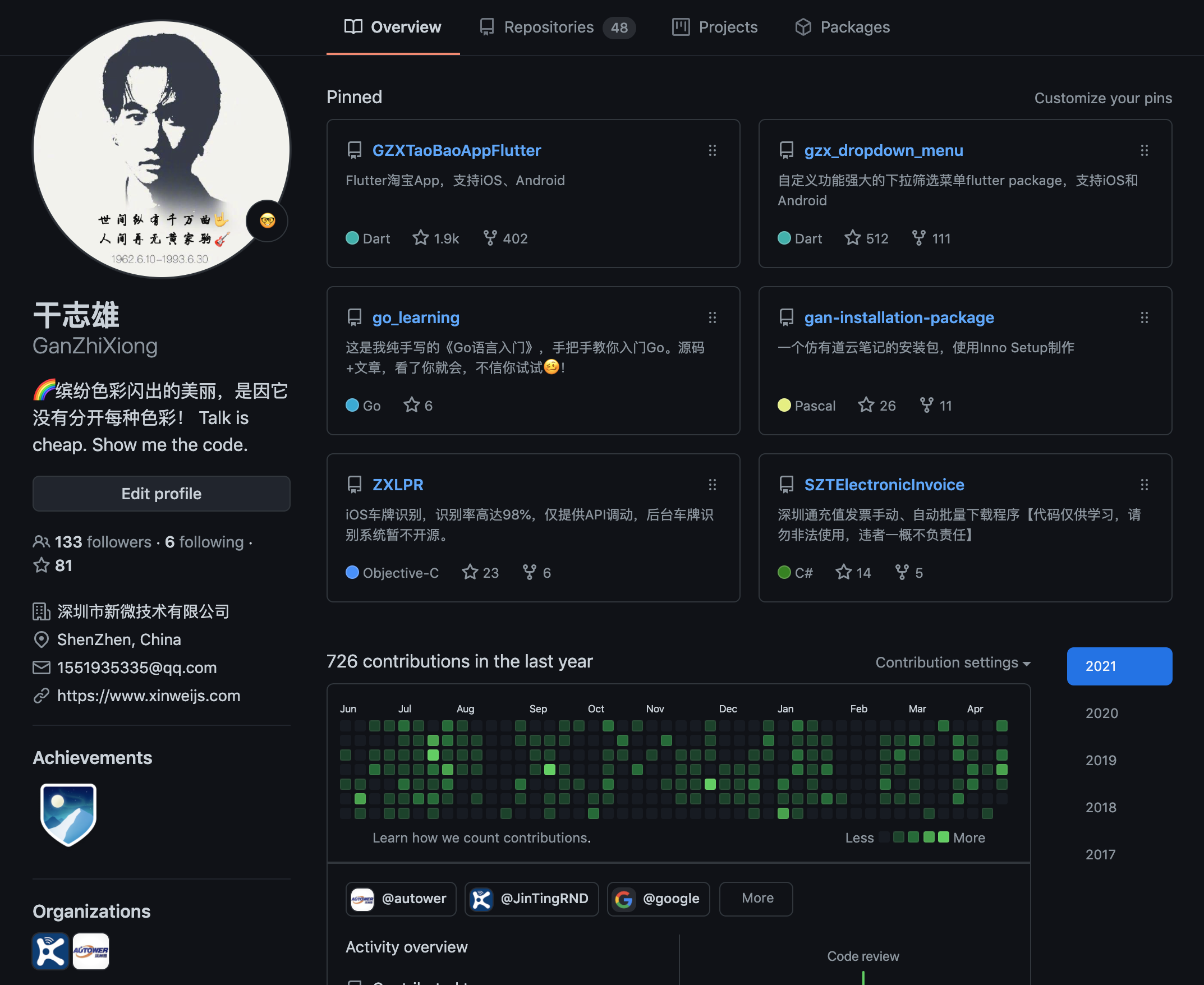This screenshot has height=985, width=1204.
Task: Click the gzx_dropdown_menu repository icon
Action: coord(787,149)
